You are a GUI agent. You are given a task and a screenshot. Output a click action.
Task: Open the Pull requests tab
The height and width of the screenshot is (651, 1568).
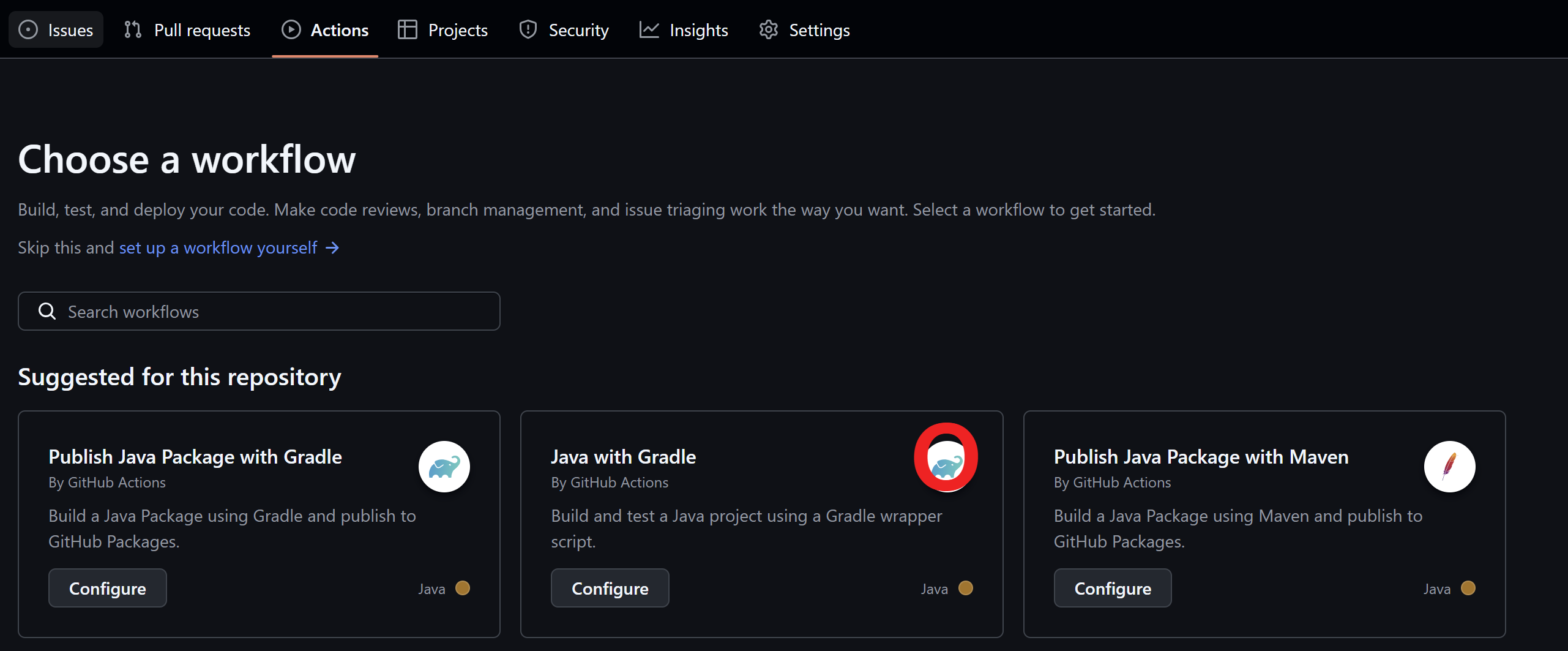click(x=187, y=29)
